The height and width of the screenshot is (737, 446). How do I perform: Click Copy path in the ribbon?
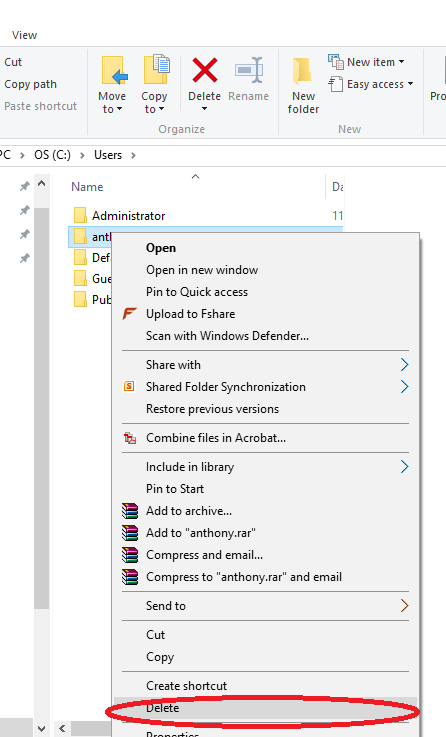[x=31, y=84]
